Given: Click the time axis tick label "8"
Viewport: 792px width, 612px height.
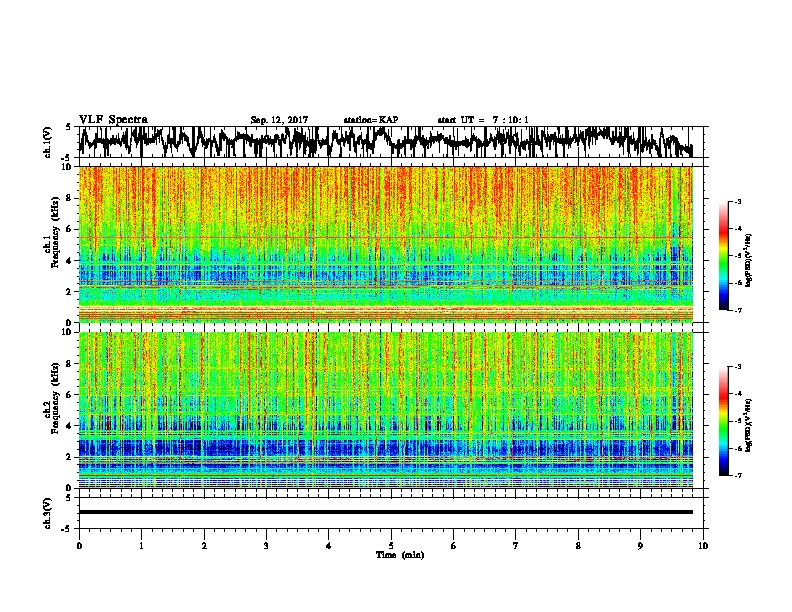Looking at the screenshot, I should click(578, 546).
